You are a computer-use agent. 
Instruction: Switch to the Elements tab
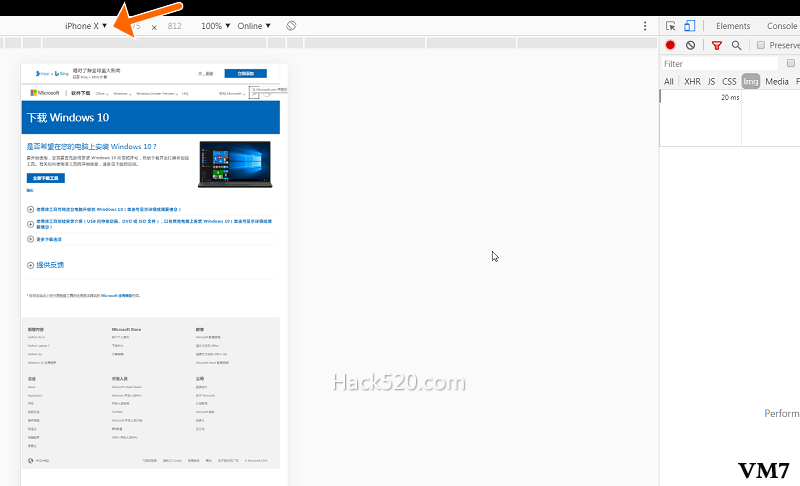(x=733, y=26)
